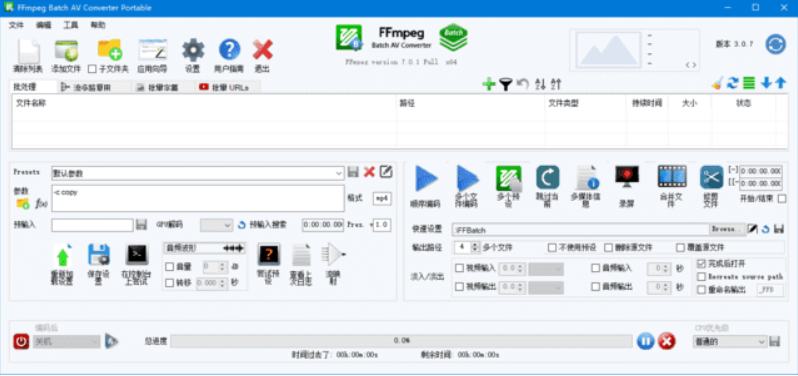This screenshot has height=376, width=798.
Task: Open the application wizard icon
Action: coord(153,50)
